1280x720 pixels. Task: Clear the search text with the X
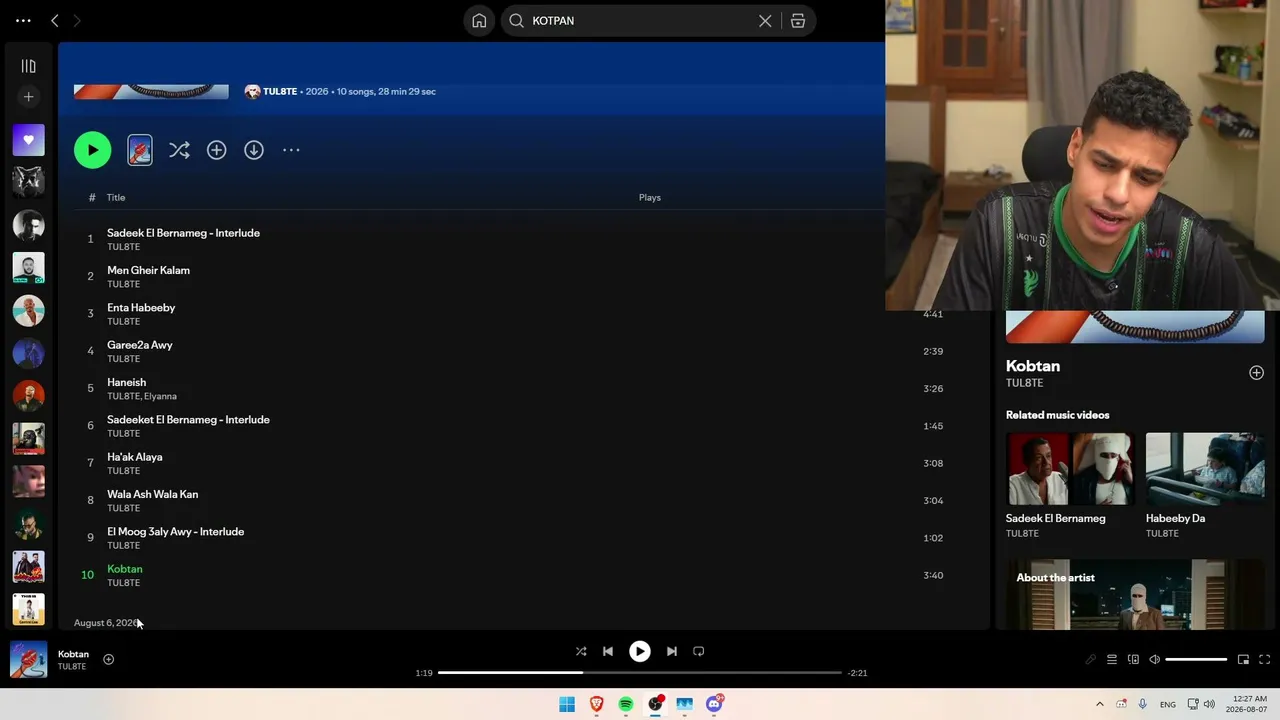coord(765,21)
